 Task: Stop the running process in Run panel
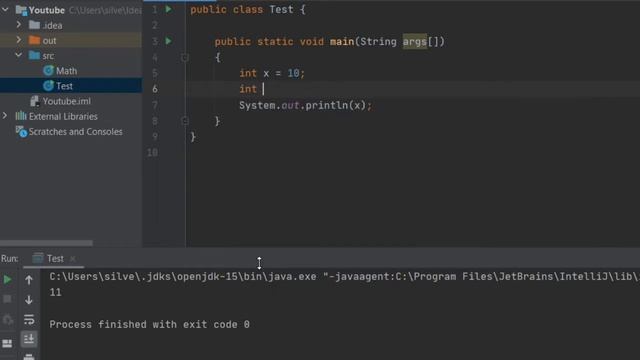(x=7, y=299)
